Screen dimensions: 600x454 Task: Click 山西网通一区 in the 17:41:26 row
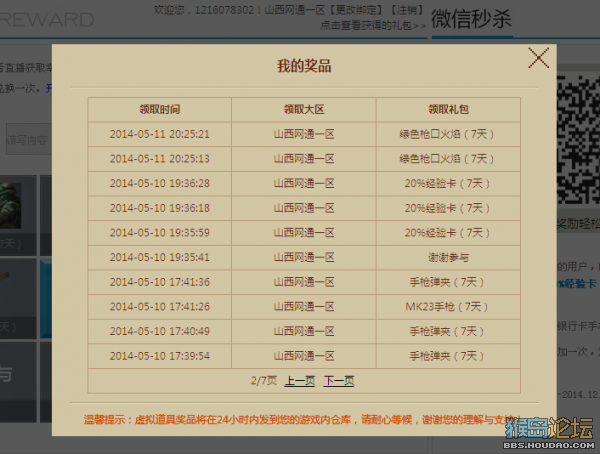(304, 306)
